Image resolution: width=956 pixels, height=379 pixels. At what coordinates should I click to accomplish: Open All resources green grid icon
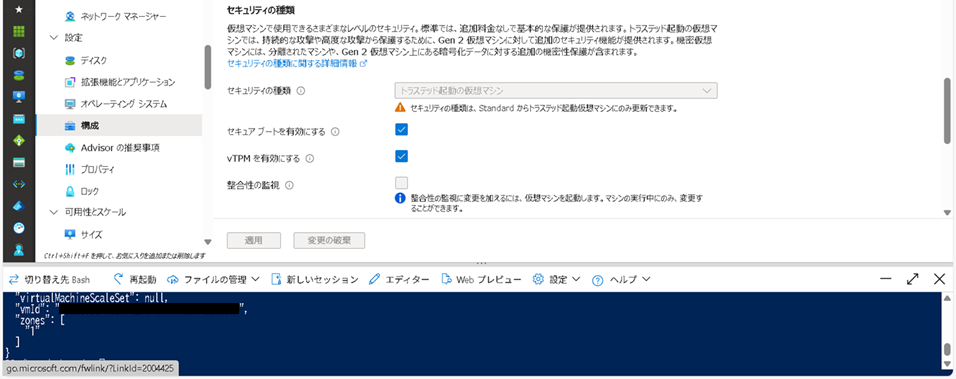[19, 31]
